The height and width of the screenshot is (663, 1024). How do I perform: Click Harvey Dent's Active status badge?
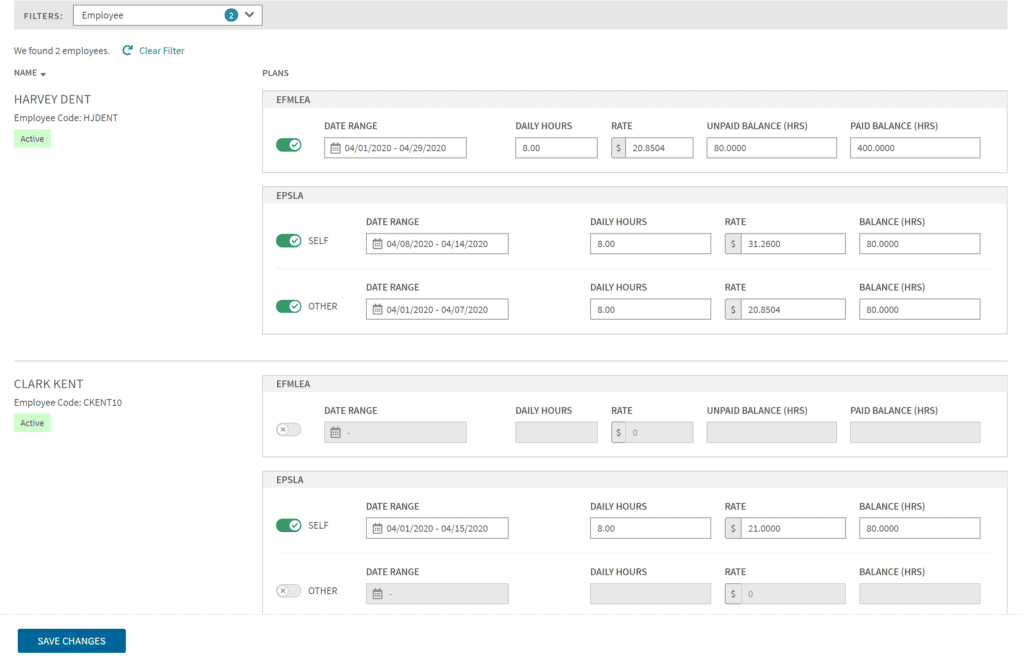click(32, 138)
